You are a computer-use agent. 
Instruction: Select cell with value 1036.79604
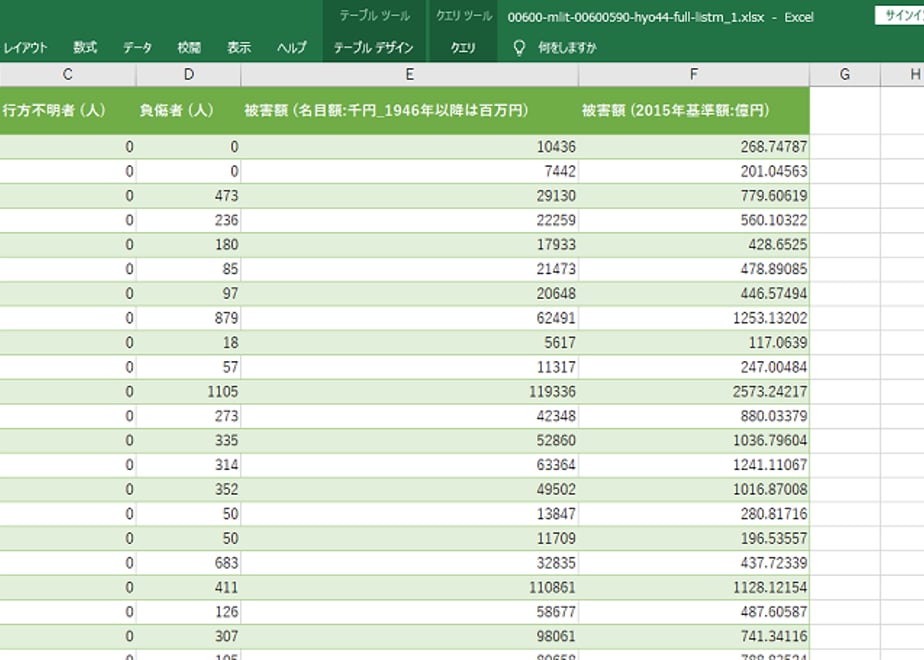(x=694, y=441)
